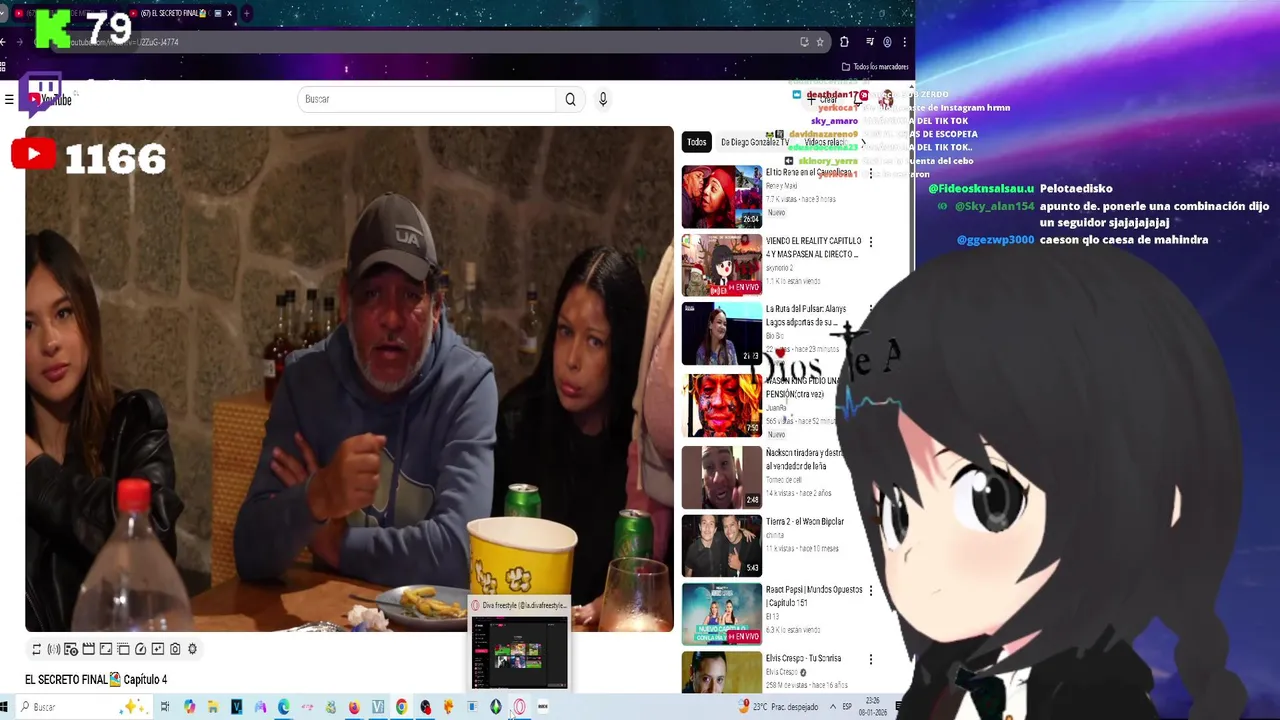Click the loop icon below the video
The width and height of the screenshot is (1280, 720).
click(37, 649)
